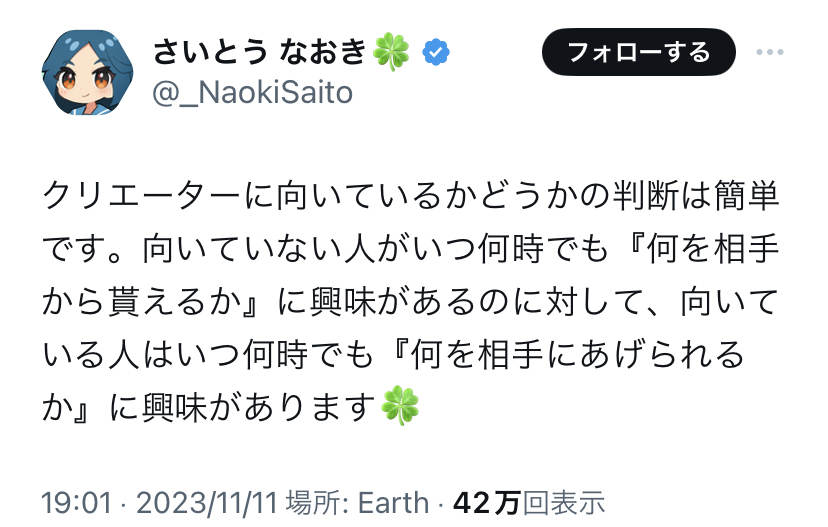Open the @_NaokiSaito handle link
This screenshot has width=828, height=527.
[252, 92]
